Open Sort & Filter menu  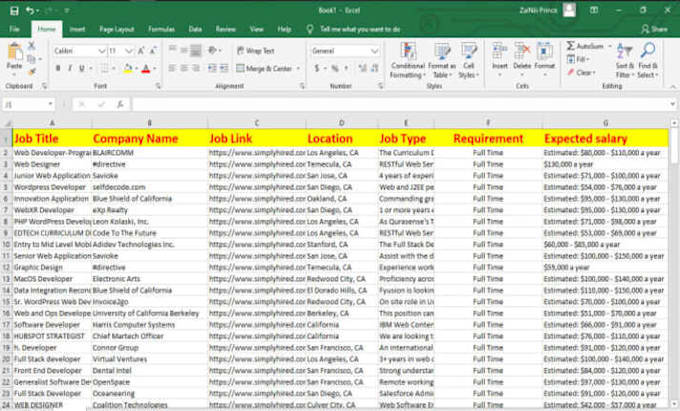(x=625, y=61)
